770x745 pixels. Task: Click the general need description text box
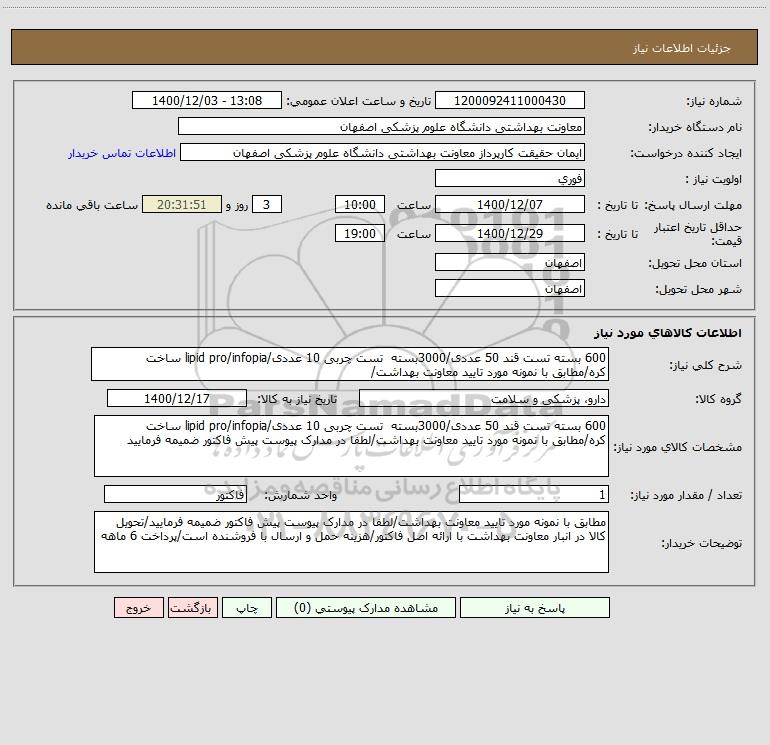coord(350,364)
